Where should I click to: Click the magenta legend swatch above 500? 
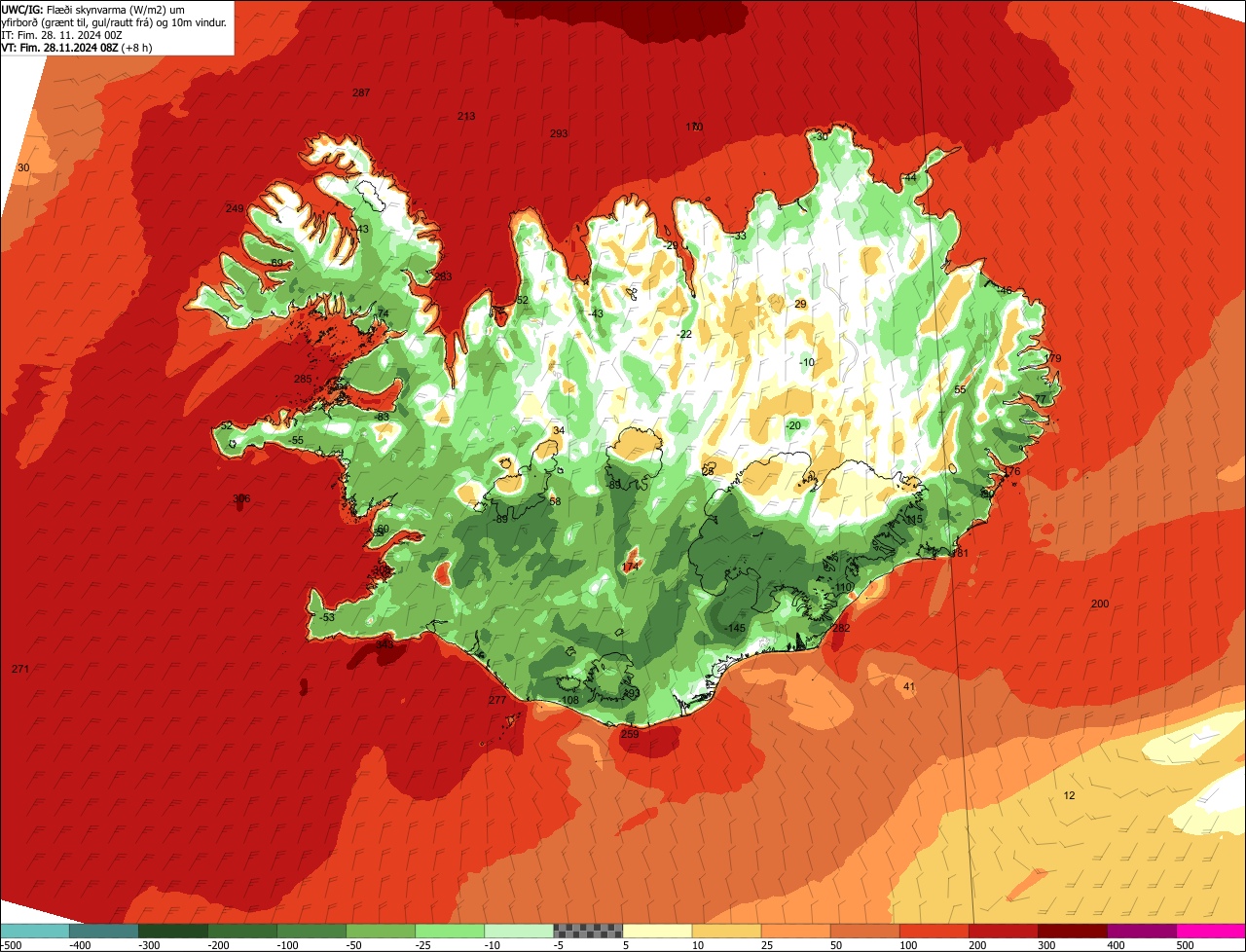tap(1211, 931)
